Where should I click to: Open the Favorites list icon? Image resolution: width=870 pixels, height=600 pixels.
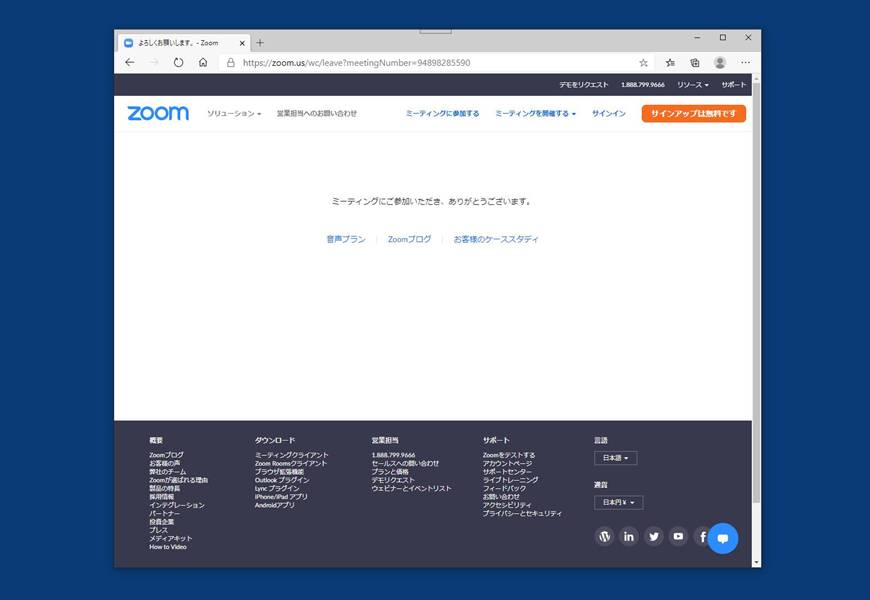tap(670, 63)
